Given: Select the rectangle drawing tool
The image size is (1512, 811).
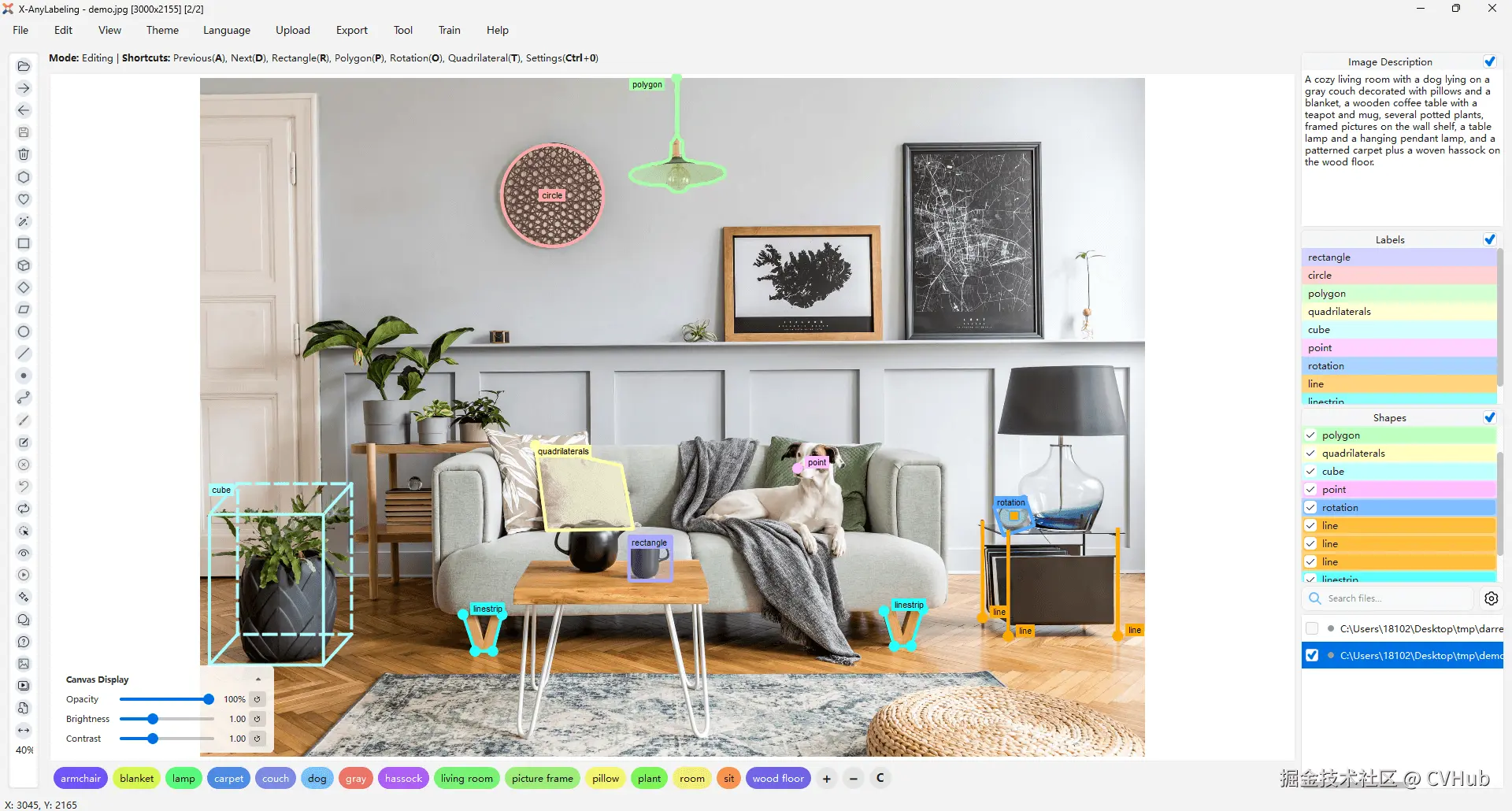Looking at the screenshot, I should click(24, 243).
